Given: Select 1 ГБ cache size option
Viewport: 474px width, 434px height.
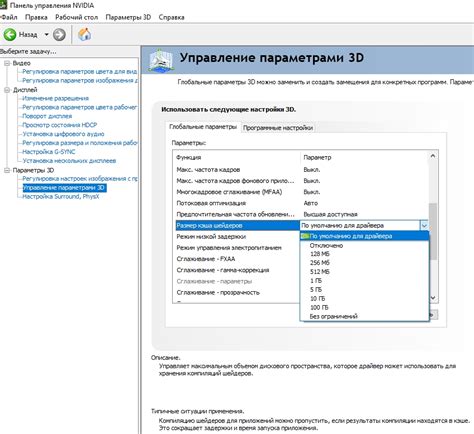Looking at the screenshot, I should click(364, 281).
